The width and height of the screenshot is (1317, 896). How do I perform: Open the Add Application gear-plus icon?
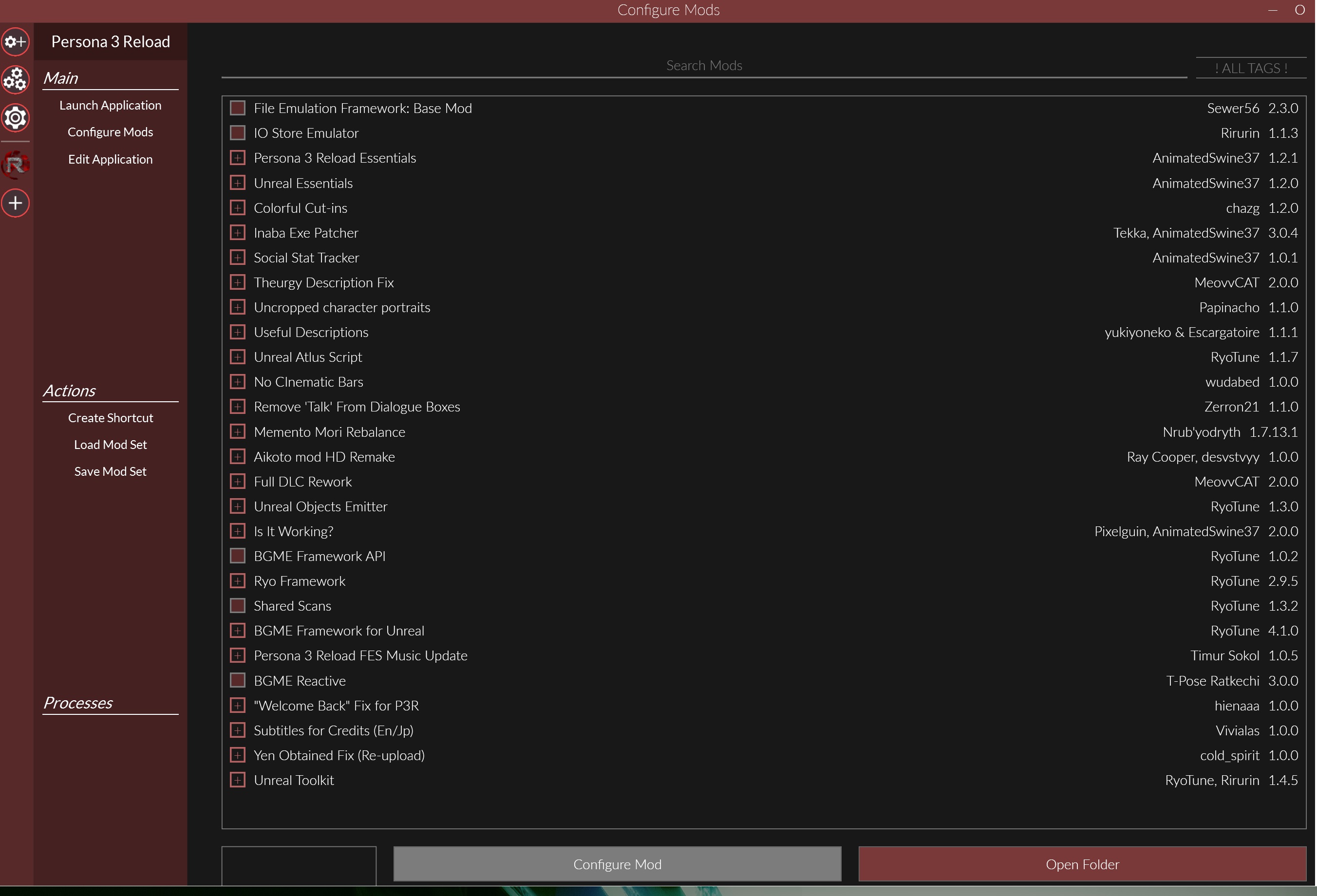15,41
